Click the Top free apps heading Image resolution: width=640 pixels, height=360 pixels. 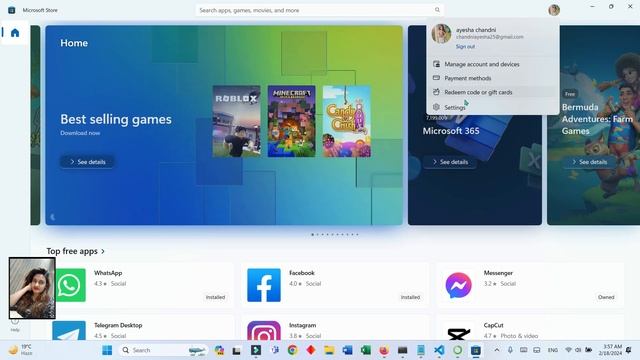(72, 251)
